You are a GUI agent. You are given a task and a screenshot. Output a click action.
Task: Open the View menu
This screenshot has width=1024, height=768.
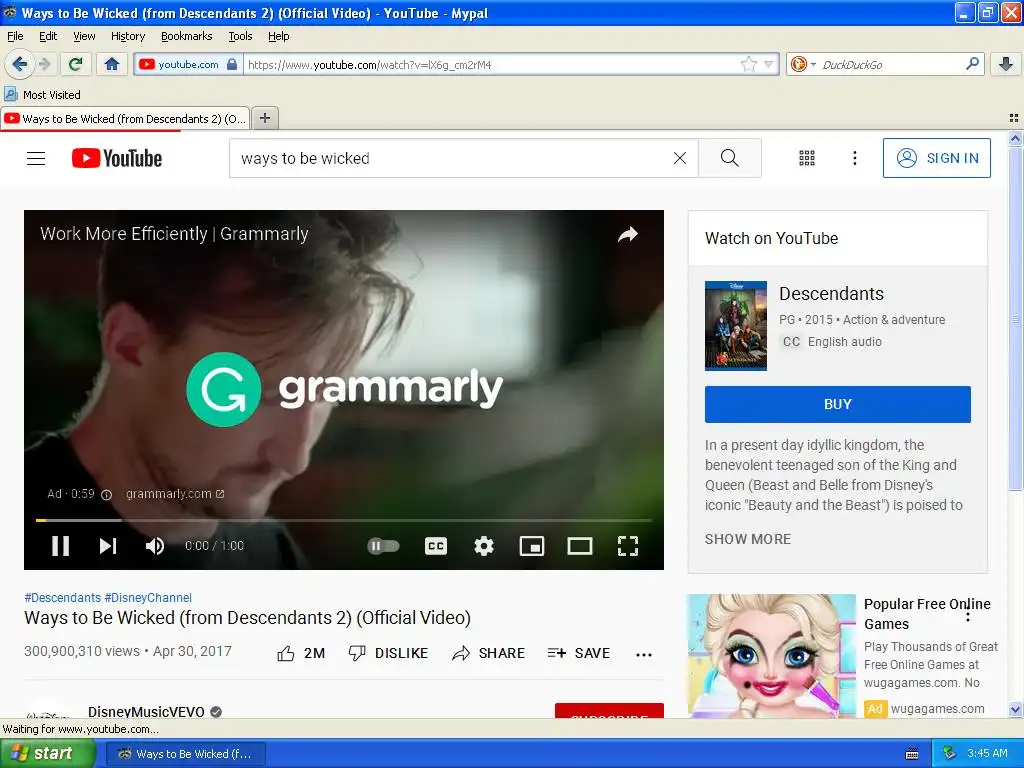click(84, 36)
